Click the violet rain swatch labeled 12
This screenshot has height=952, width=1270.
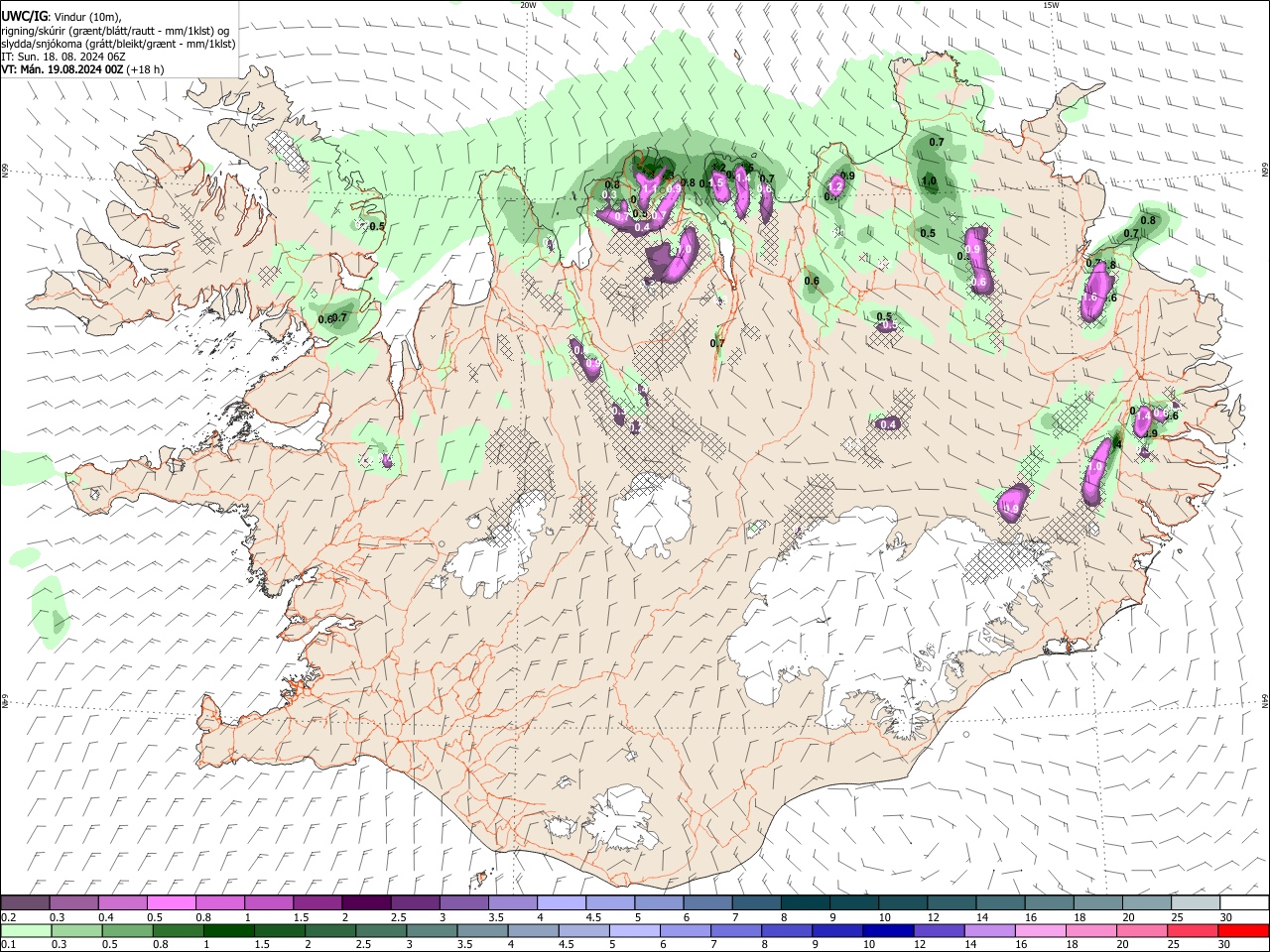pyautogui.click(x=938, y=930)
